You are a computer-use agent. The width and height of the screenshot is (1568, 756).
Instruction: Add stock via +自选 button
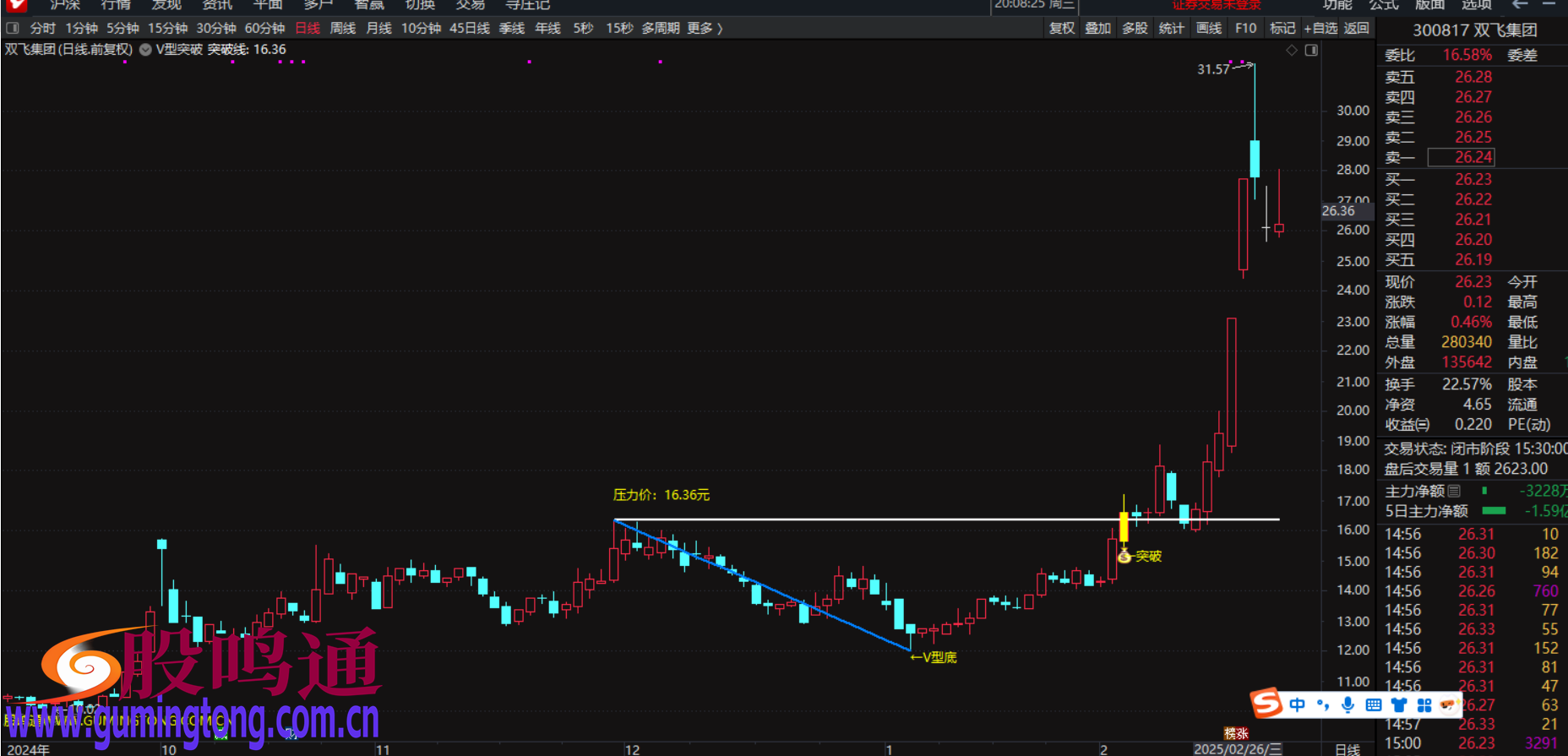1320,28
